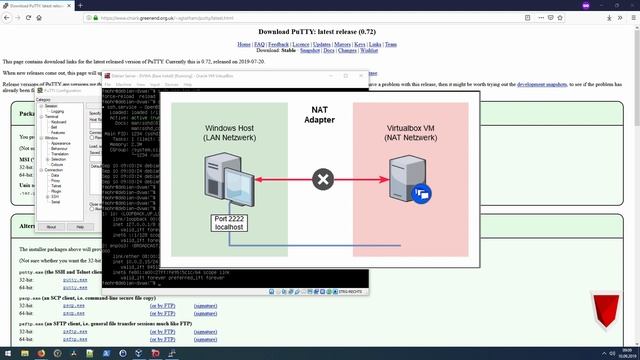640x360 pixels.
Task: Collapse the Terminal tree node in PuTTY
Action: (x=41, y=117)
